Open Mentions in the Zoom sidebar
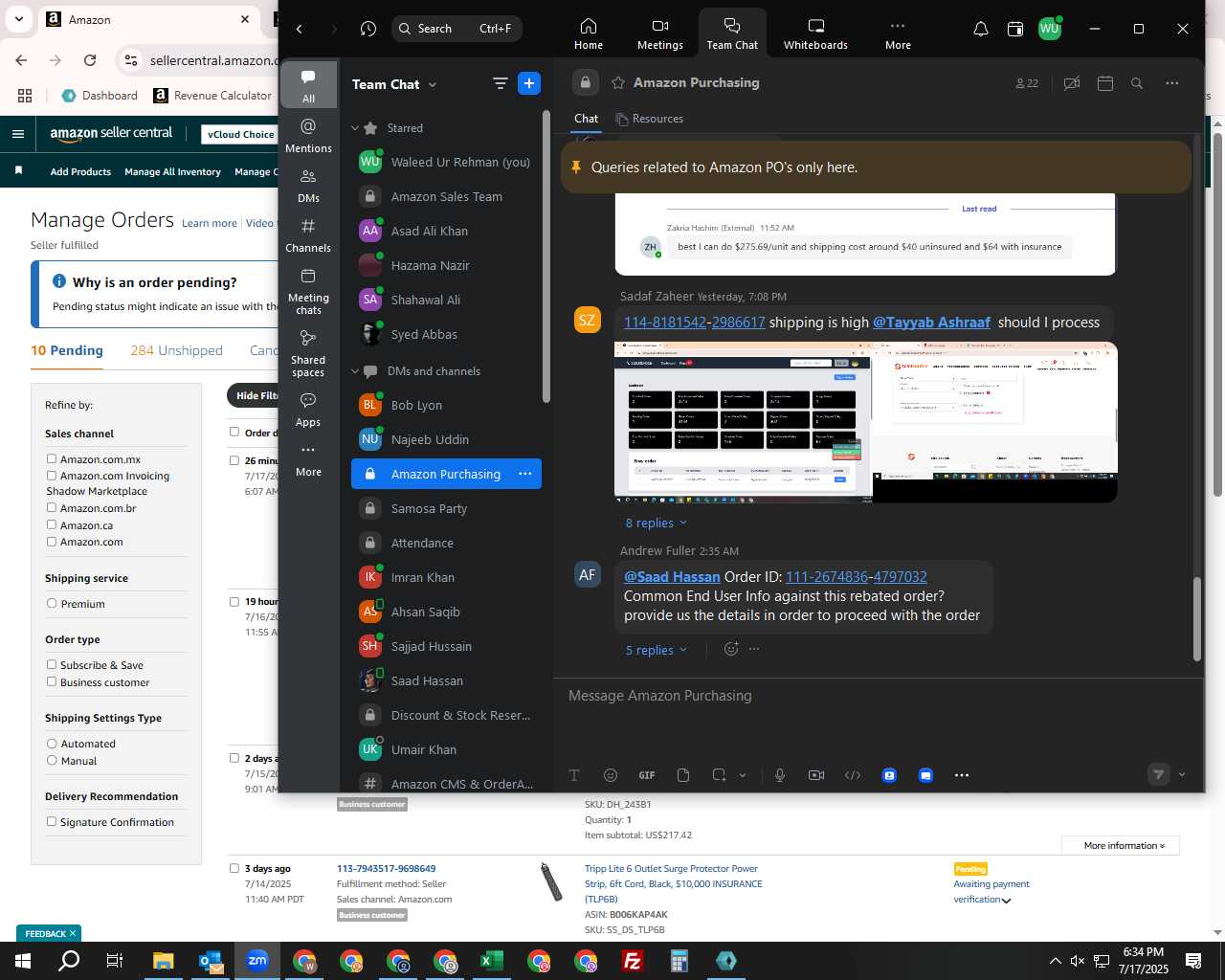The image size is (1225, 980). click(308, 136)
